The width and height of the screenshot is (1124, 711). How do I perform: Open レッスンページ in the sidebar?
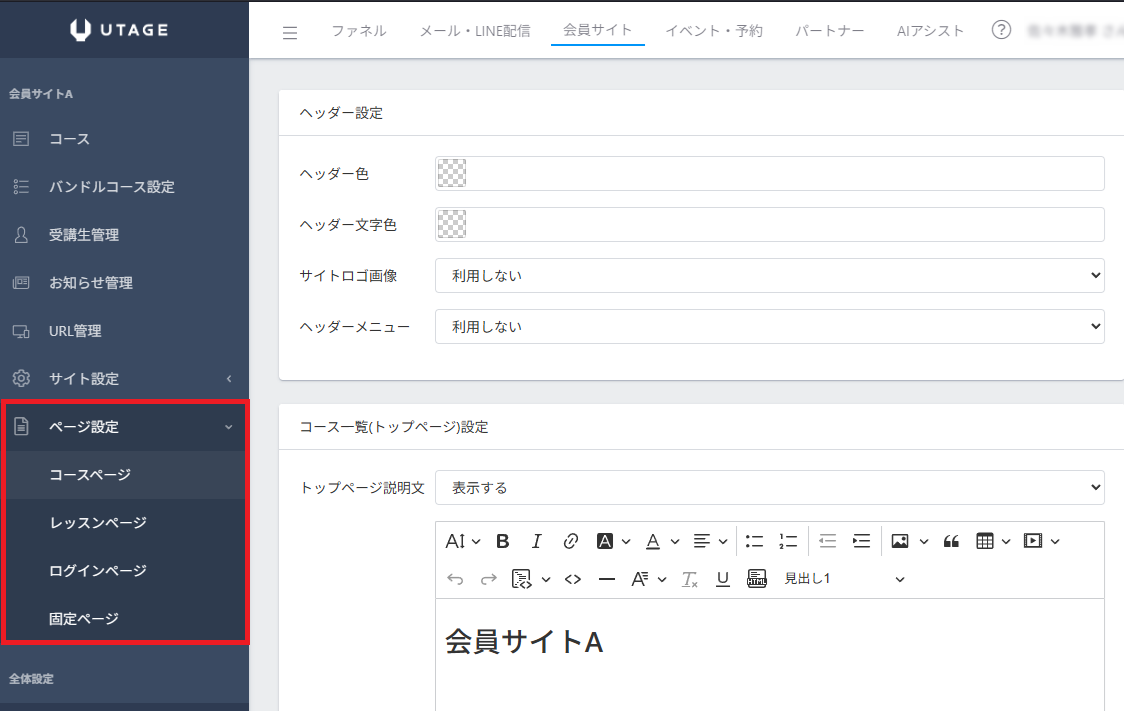(x=98, y=523)
